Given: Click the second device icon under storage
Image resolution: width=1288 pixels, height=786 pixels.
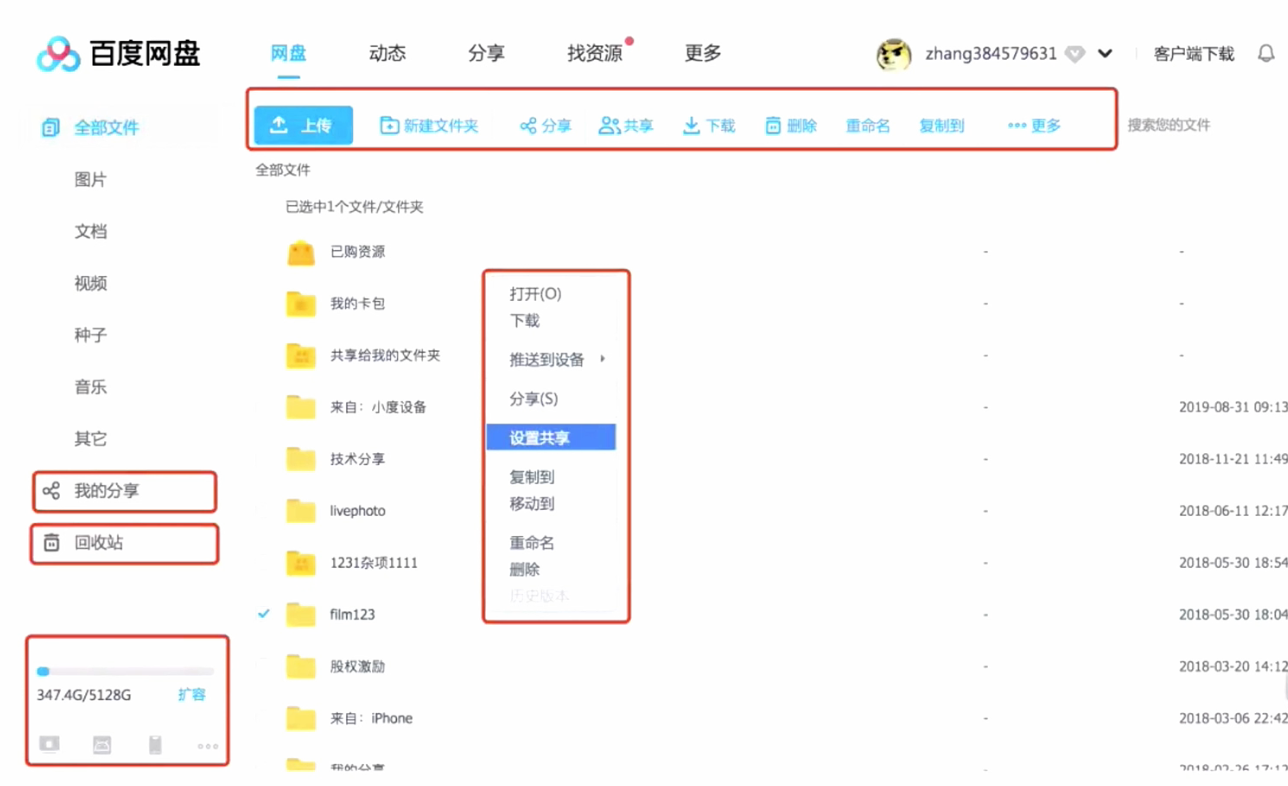Looking at the screenshot, I should [102, 744].
